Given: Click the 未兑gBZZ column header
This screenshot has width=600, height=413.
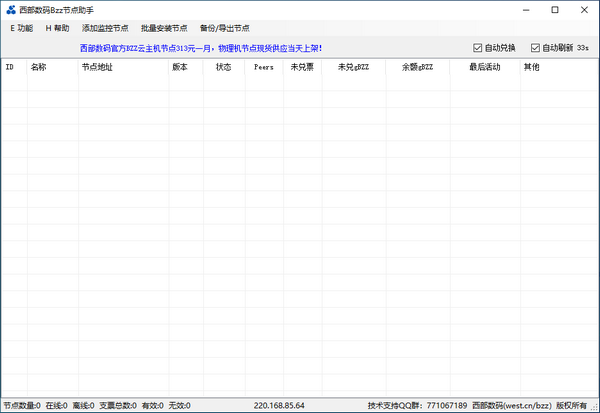Looking at the screenshot, I should [353, 67].
